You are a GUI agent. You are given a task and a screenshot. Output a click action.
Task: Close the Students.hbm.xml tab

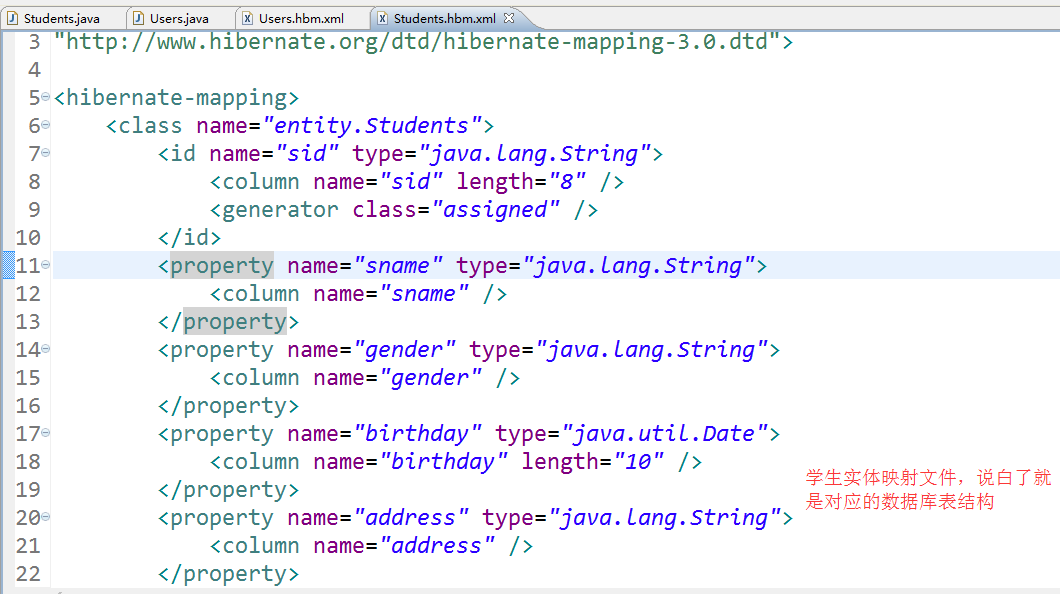(509, 18)
